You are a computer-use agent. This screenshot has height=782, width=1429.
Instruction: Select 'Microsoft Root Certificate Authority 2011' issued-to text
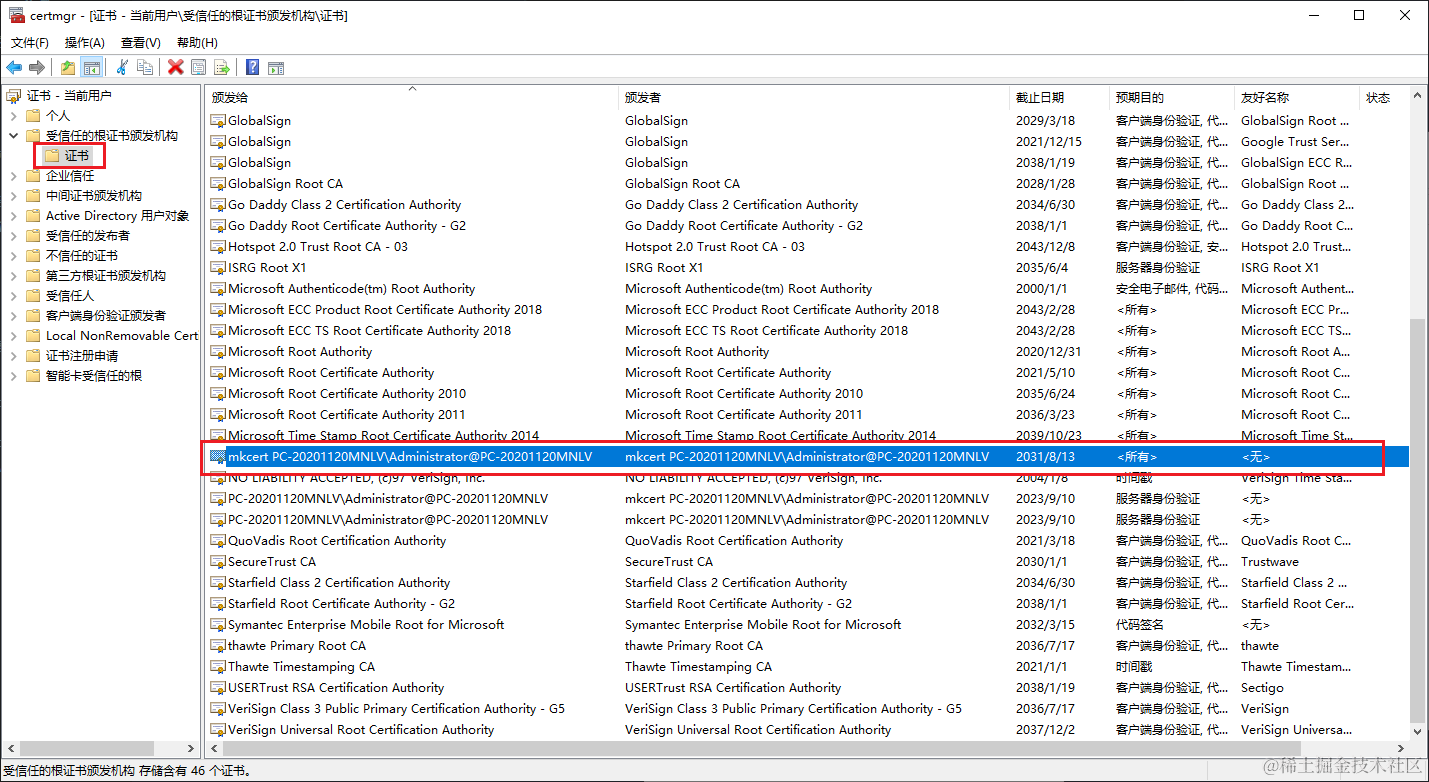point(347,415)
